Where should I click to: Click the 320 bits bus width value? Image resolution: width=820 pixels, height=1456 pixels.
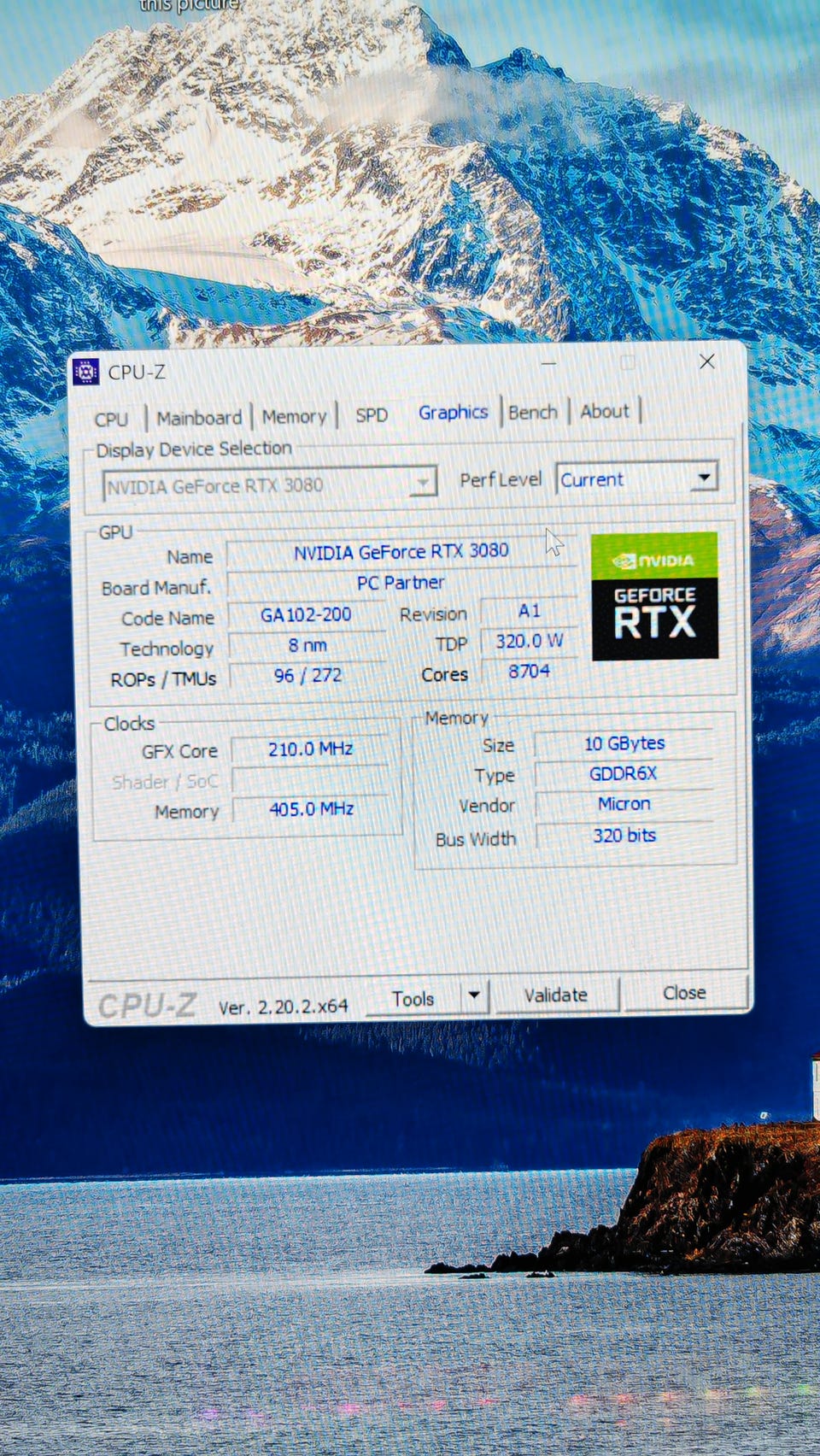pos(624,836)
